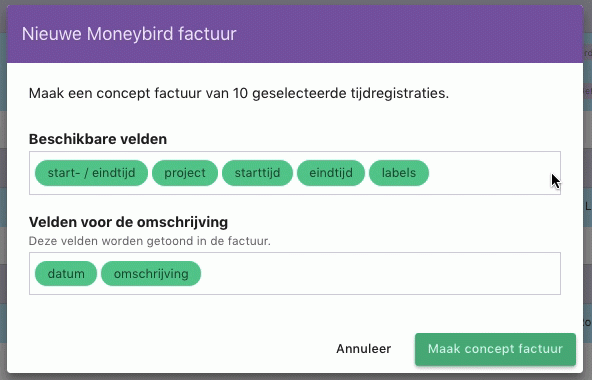Create the invoice via 'Maak concept factuur'
Viewport: 592px width, 380px height.
pyautogui.click(x=495, y=349)
